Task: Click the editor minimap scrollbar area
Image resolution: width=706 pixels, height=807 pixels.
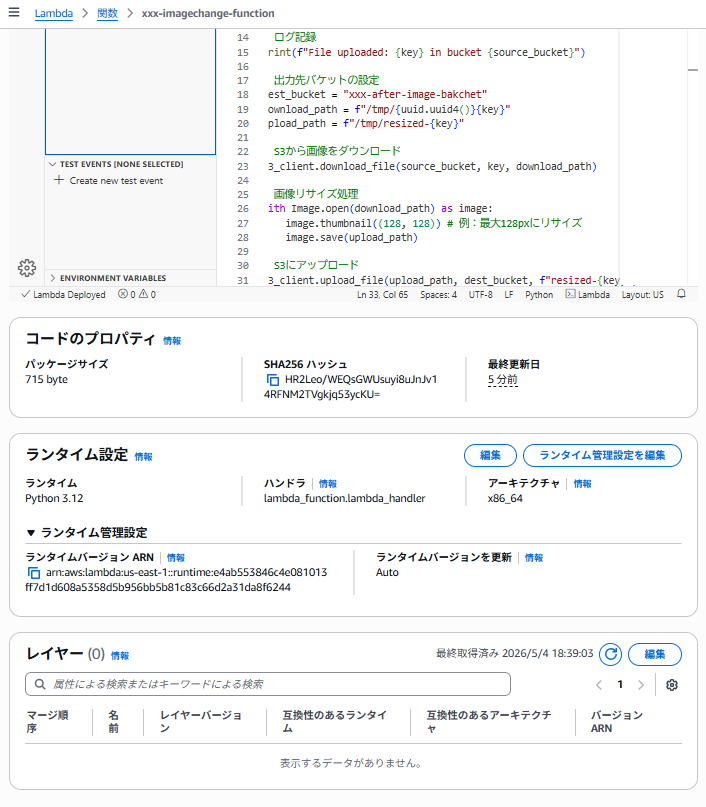Action: pyautogui.click(x=693, y=157)
